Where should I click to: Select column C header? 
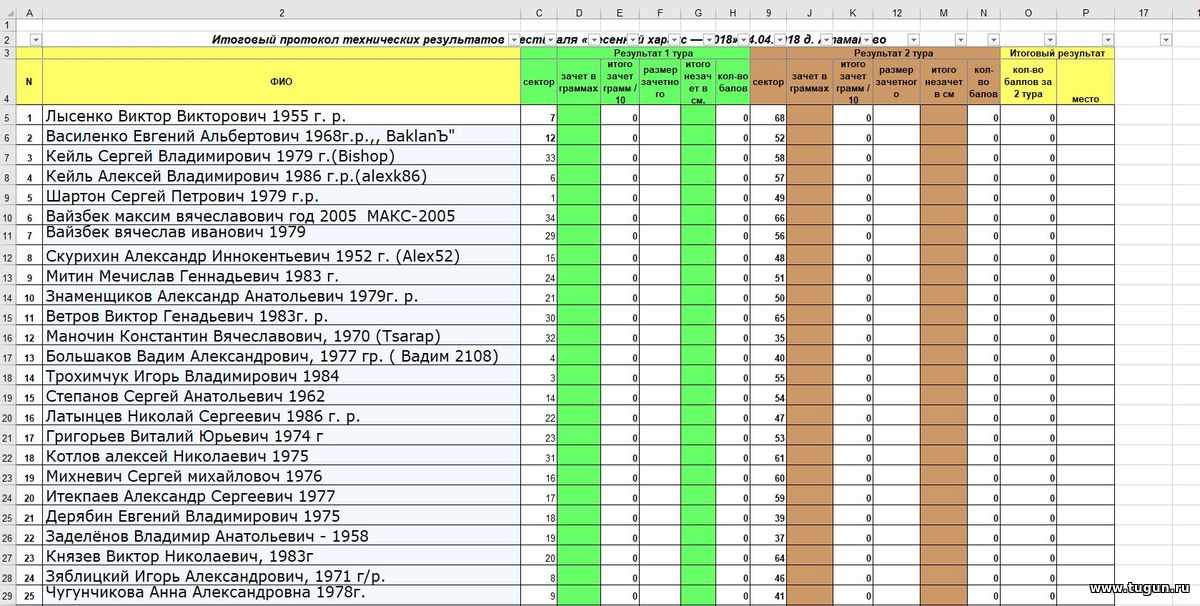point(539,12)
